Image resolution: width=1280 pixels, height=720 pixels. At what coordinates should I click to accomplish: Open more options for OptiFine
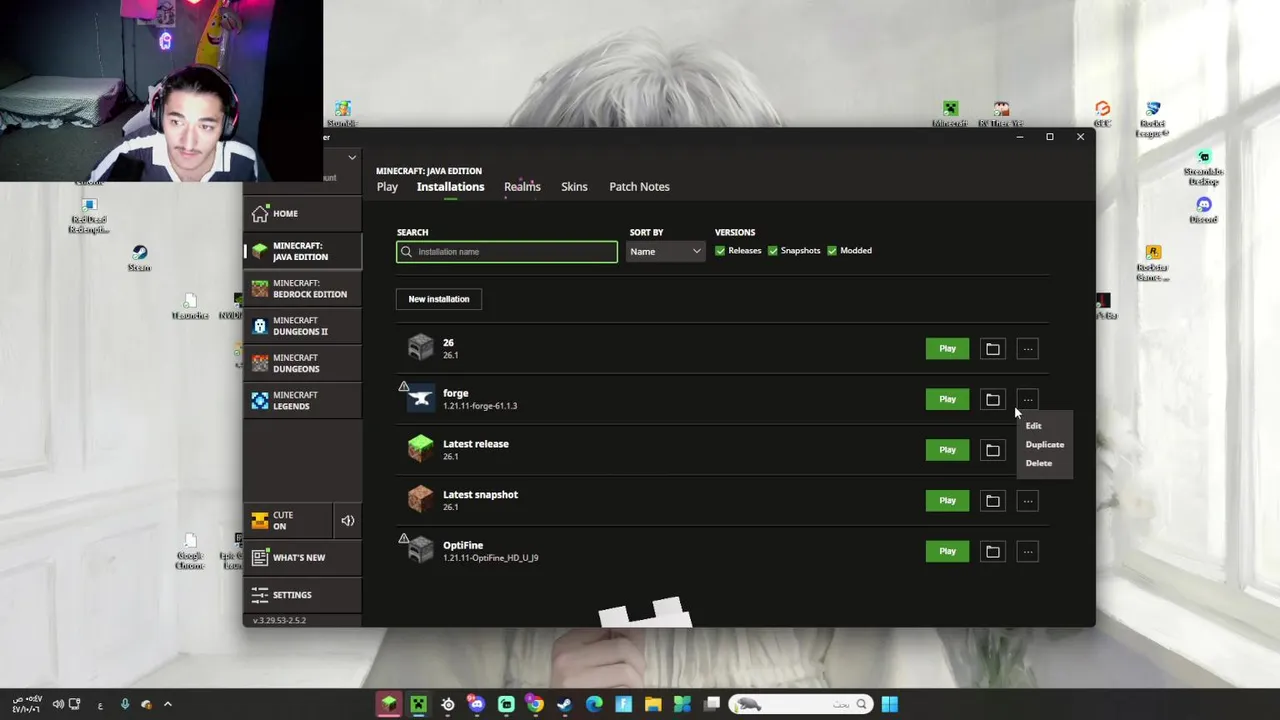click(x=1028, y=551)
